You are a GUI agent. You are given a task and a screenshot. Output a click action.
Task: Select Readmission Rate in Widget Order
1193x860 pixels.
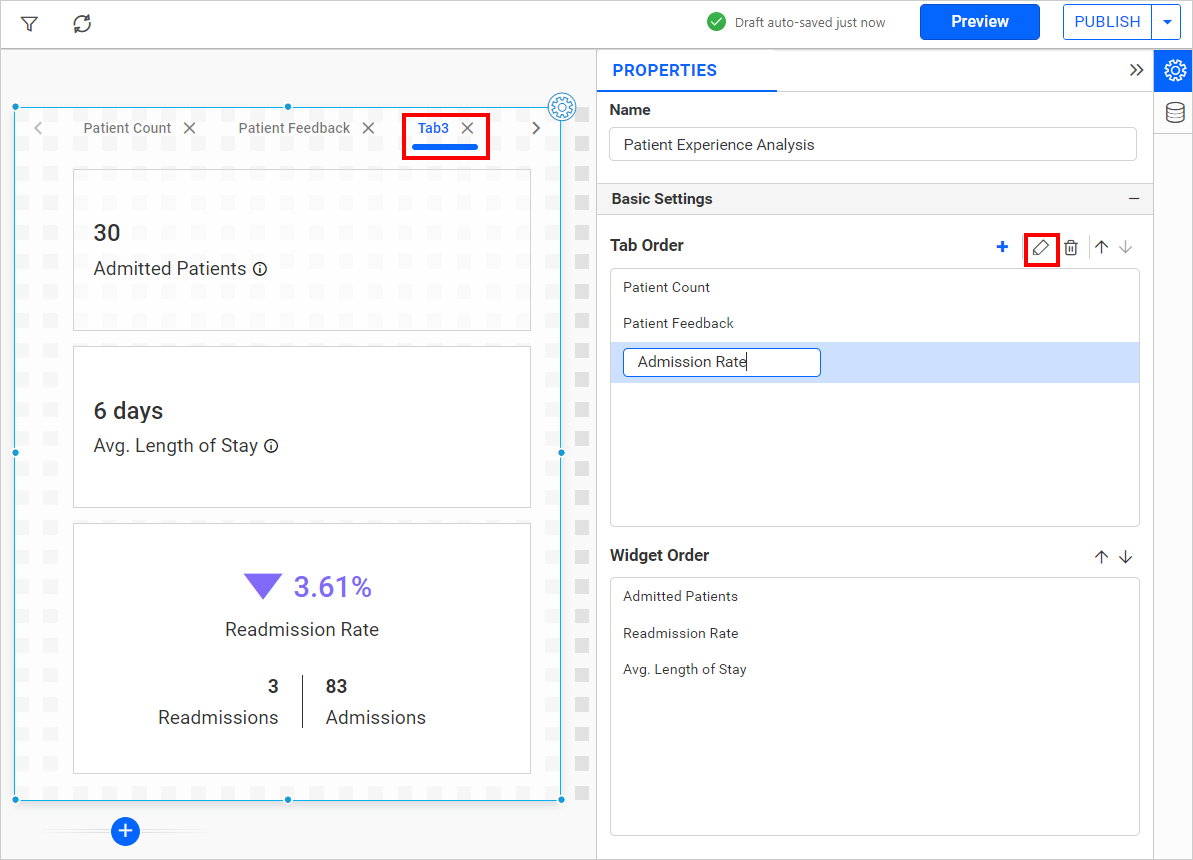click(680, 633)
